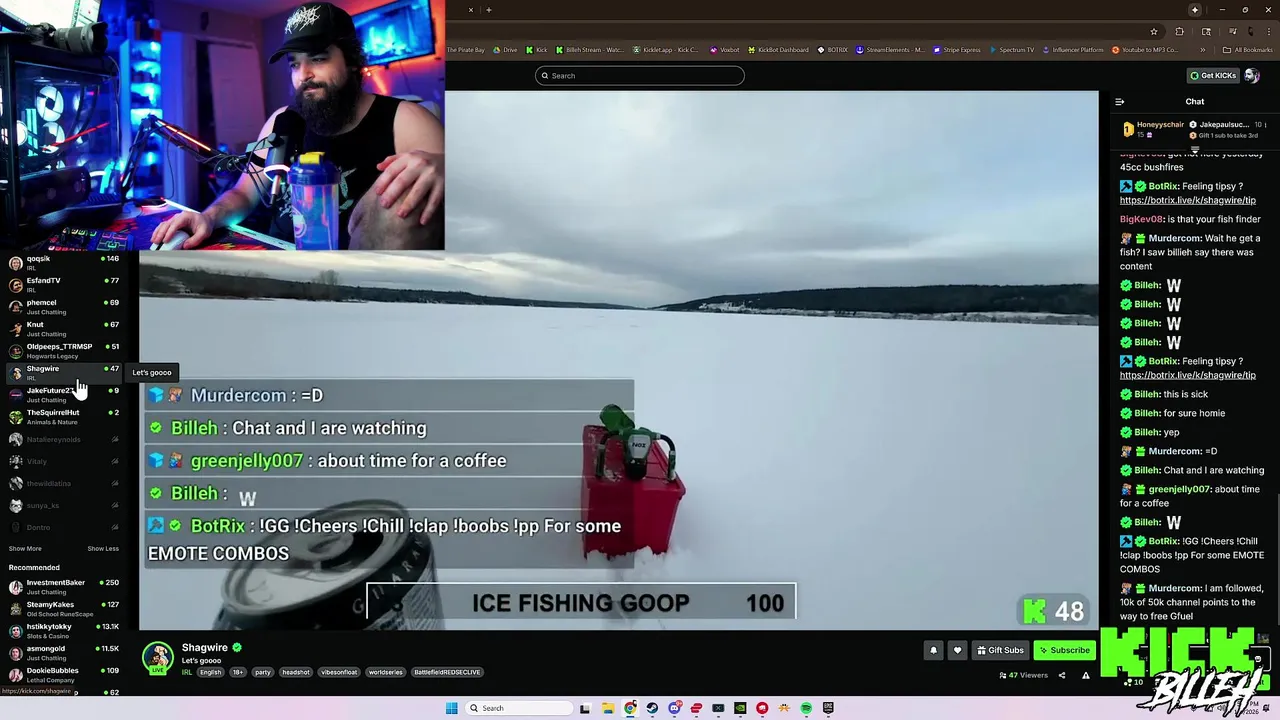Open Shagwire's channel avatar below the video
1280x720 pixels.
click(x=157, y=657)
